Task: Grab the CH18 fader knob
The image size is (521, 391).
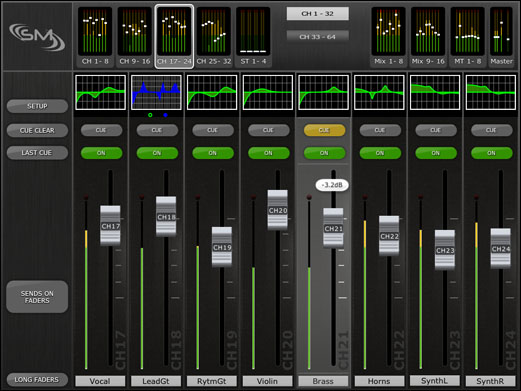Action: point(166,217)
